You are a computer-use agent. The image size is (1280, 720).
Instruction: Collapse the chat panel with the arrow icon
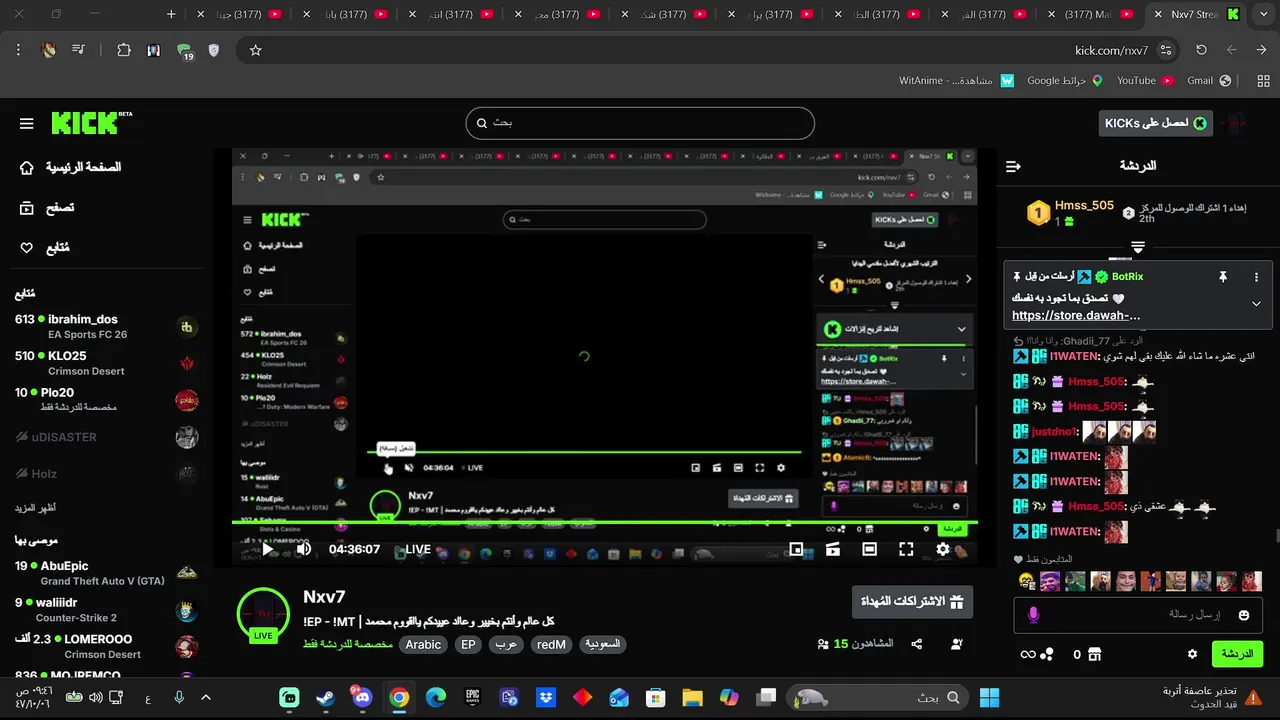coord(1013,166)
